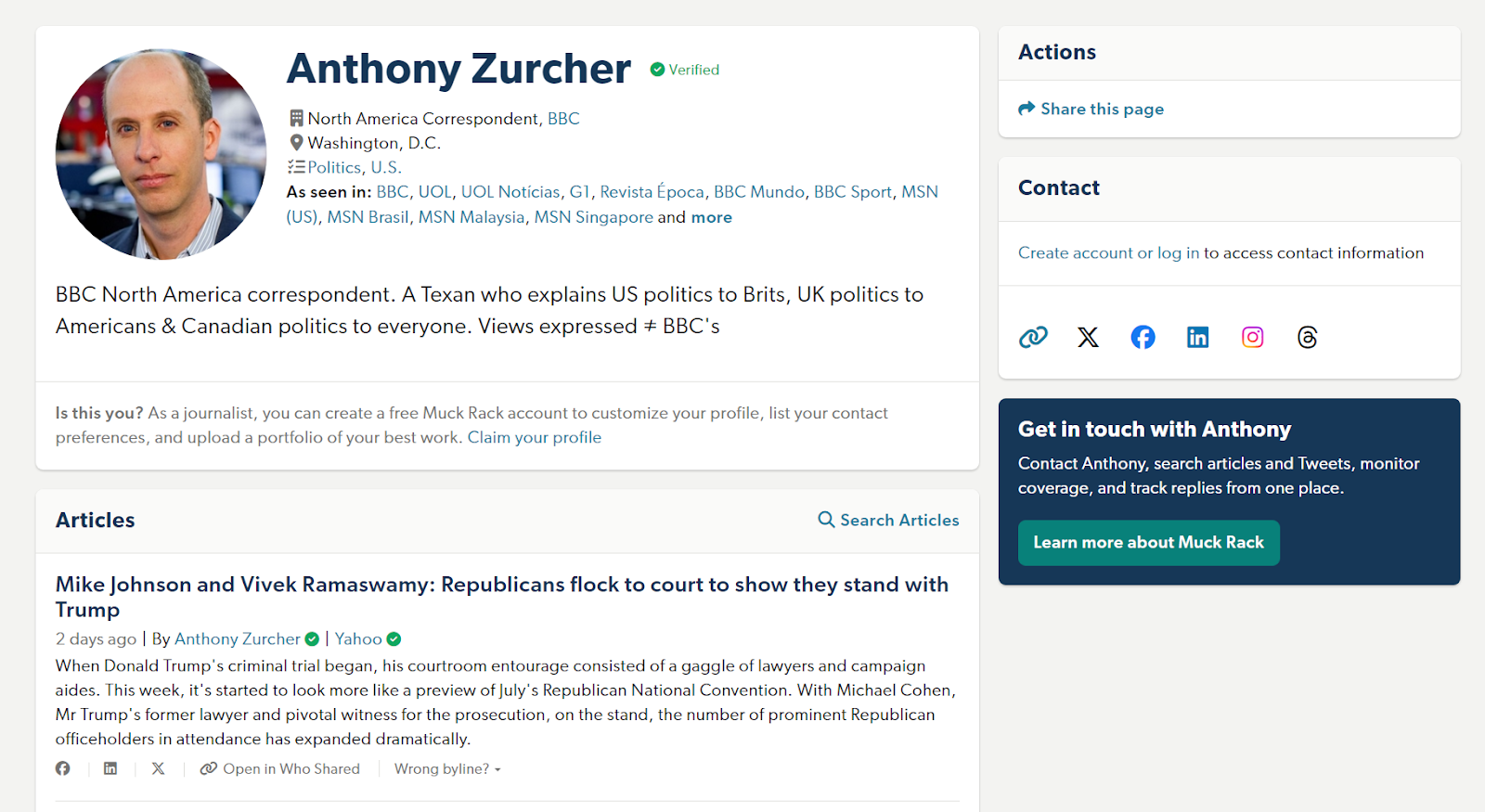
Task: Open Create account or log in link
Action: click(1108, 252)
